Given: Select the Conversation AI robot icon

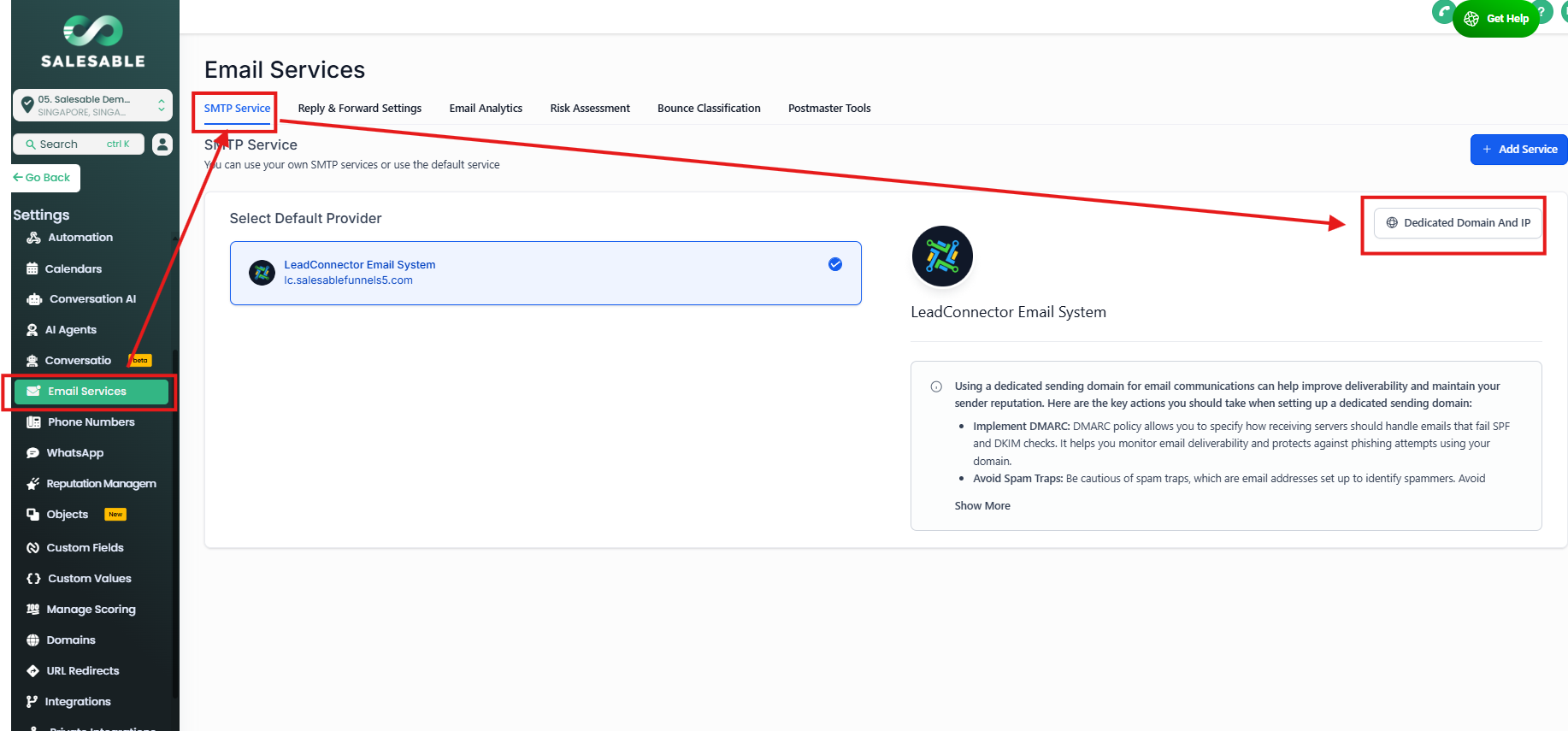Looking at the screenshot, I should pyautogui.click(x=34, y=299).
